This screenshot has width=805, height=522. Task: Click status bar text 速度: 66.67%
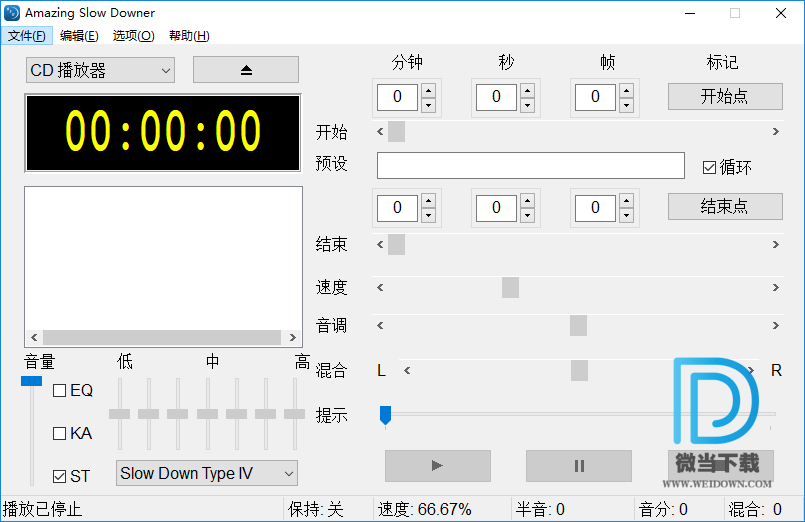point(425,509)
